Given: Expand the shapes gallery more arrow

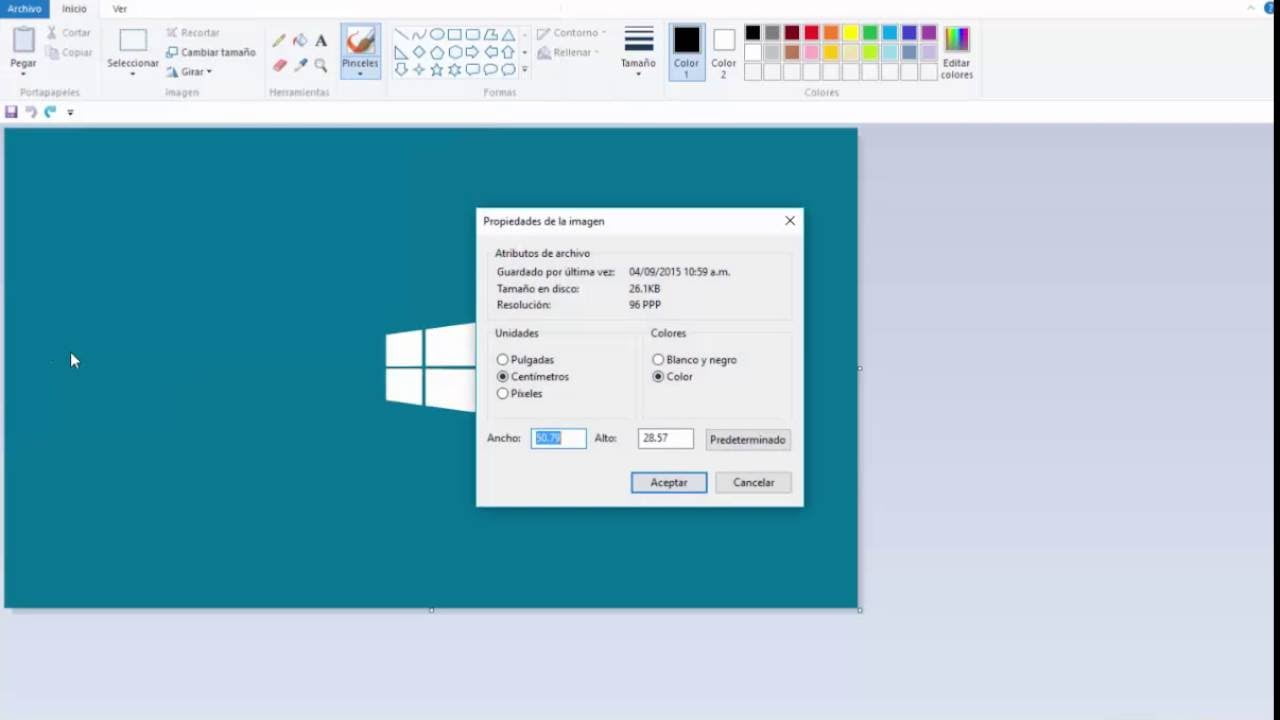Looking at the screenshot, I should (x=524, y=70).
